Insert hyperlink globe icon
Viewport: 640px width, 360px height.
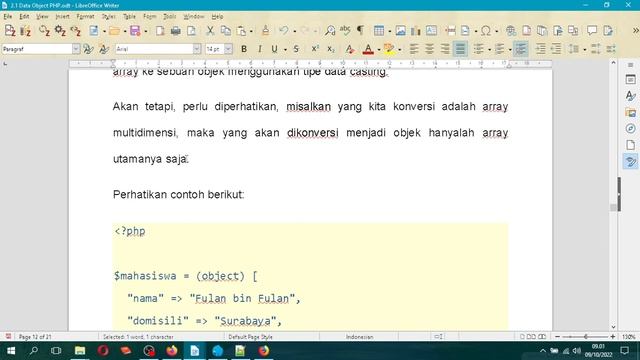pyautogui.click(x=510, y=31)
